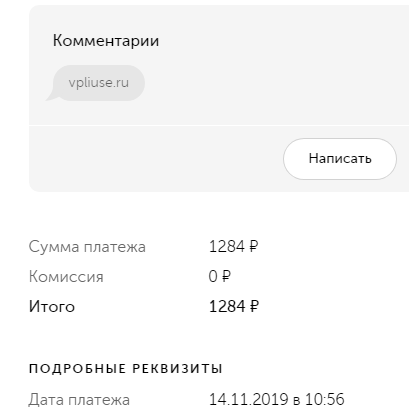Click the Написать button

click(340, 159)
